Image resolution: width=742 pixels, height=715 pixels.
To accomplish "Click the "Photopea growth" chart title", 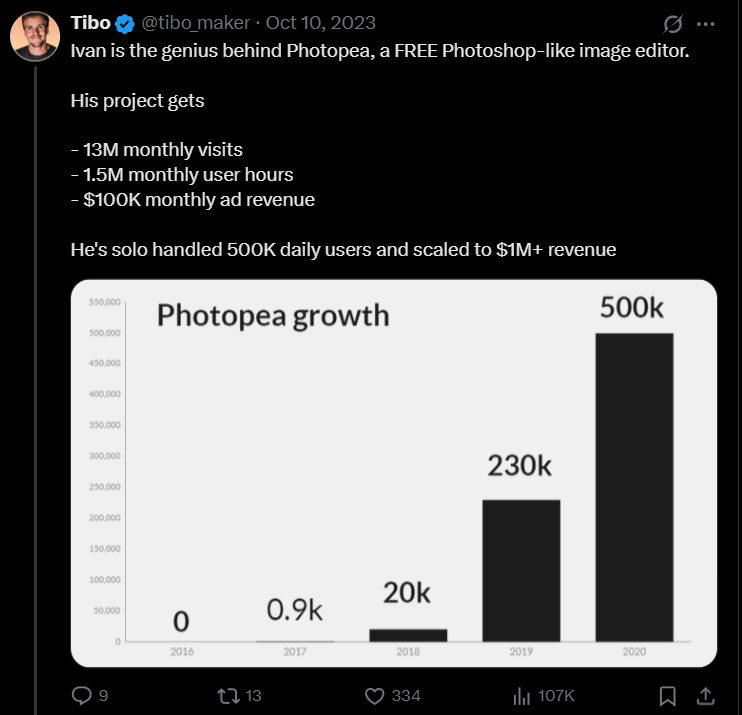I will coord(273,316).
